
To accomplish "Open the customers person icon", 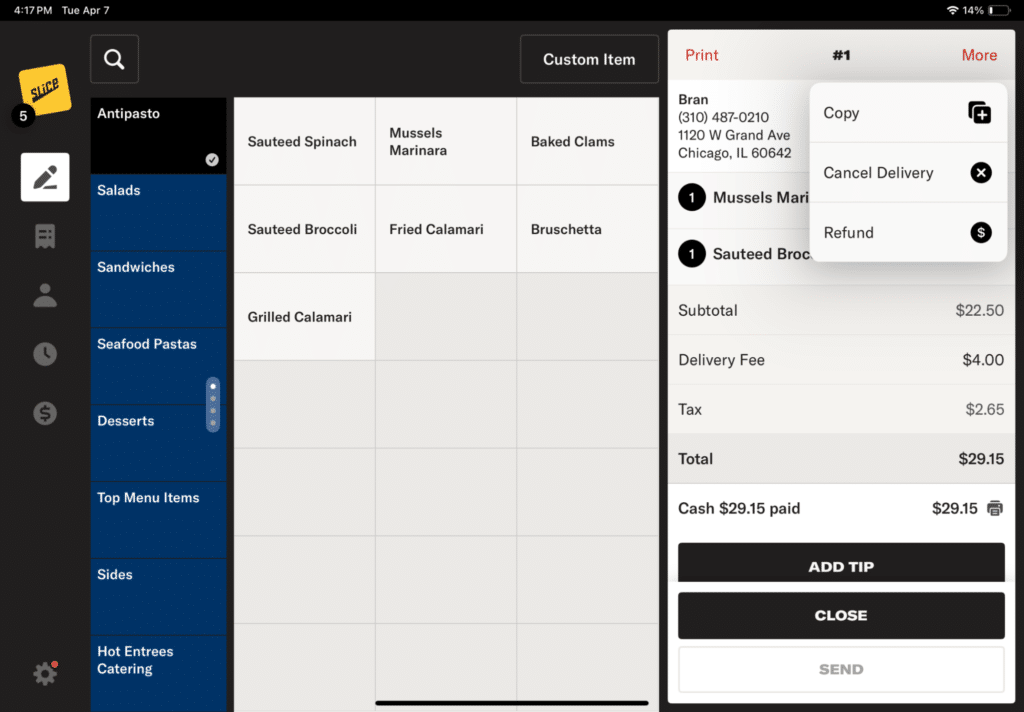I will pos(45,295).
